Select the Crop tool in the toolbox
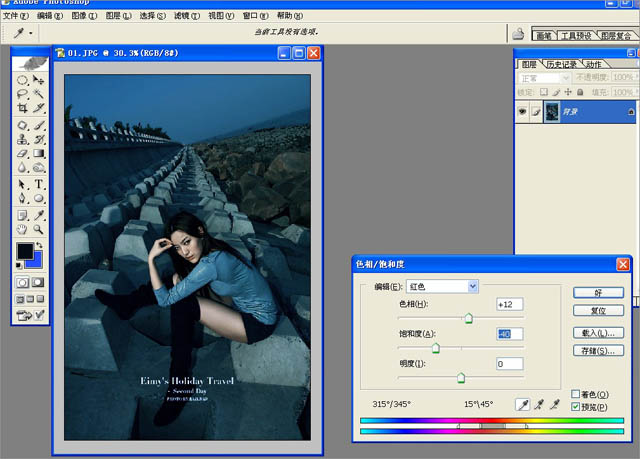This screenshot has width=640, height=459. click(x=22, y=108)
